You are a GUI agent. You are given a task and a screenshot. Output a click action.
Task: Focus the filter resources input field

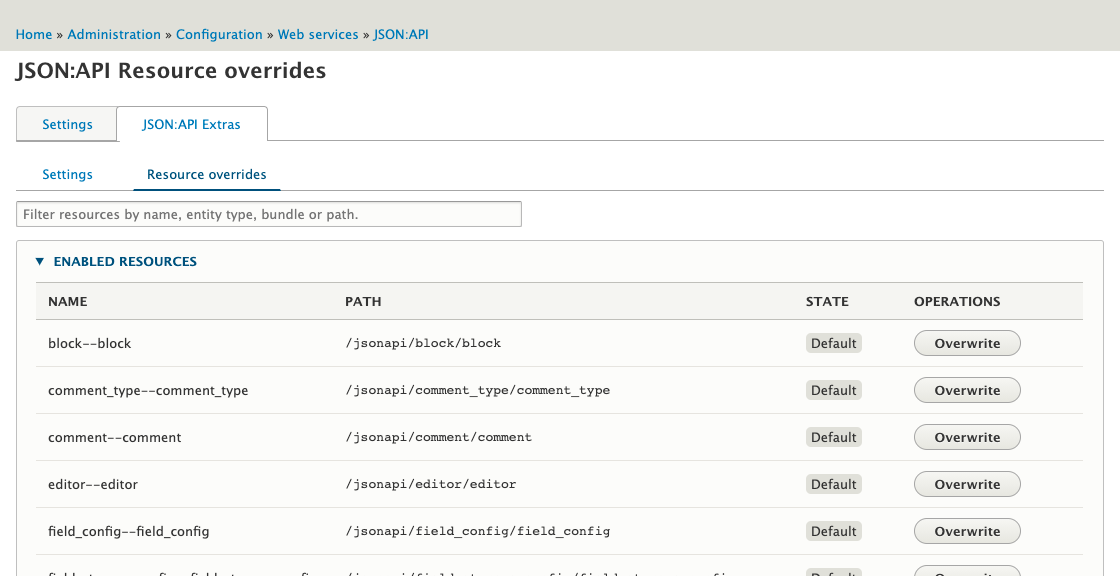point(269,214)
